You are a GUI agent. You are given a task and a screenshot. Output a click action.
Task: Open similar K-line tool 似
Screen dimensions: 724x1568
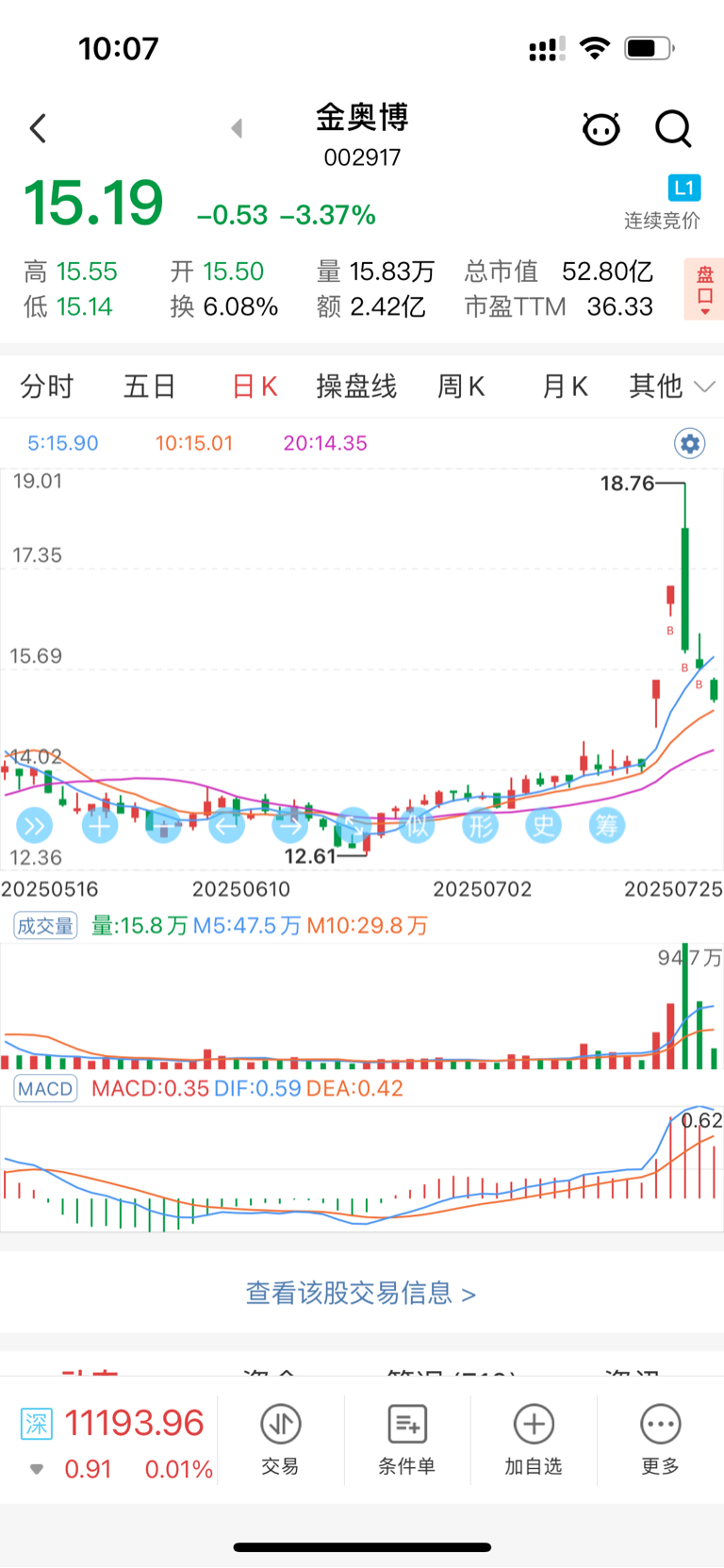[x=417, y=827]
